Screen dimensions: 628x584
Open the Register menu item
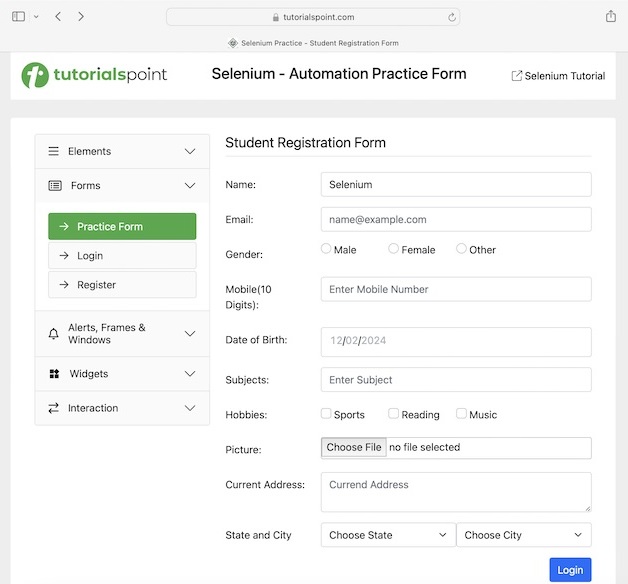pos(122,285)
